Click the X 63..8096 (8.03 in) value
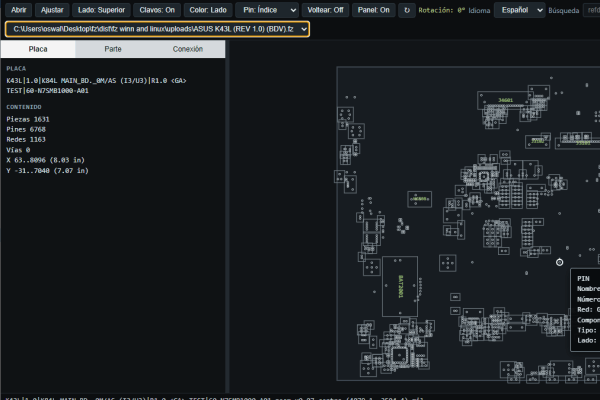Screen dimensions: 600x400 pyautogui.click(x=45, y=160)
